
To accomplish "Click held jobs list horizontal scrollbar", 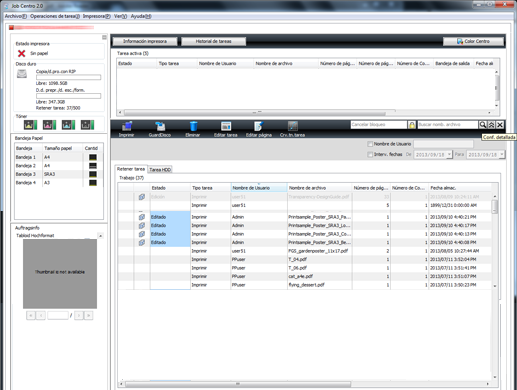I will 238,384.
